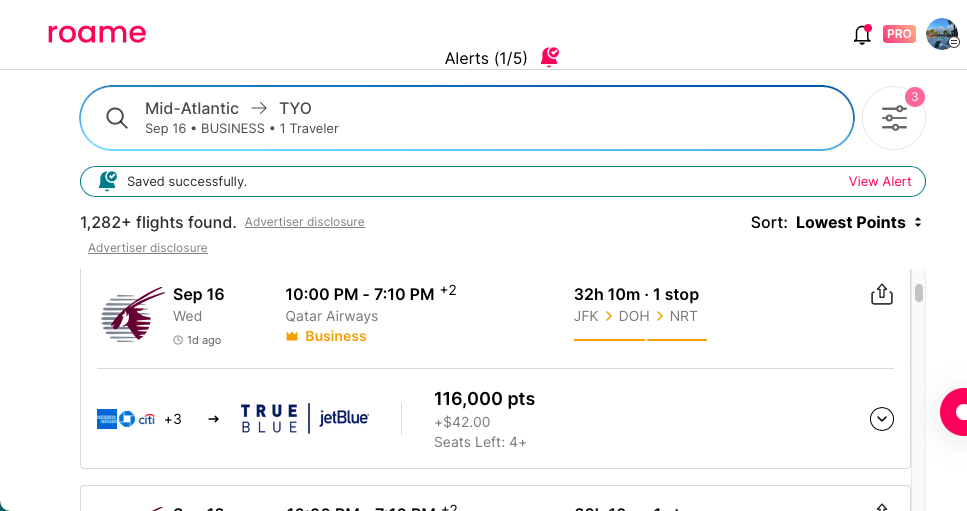Click the roame logo
967x511 pixels.
97,33
